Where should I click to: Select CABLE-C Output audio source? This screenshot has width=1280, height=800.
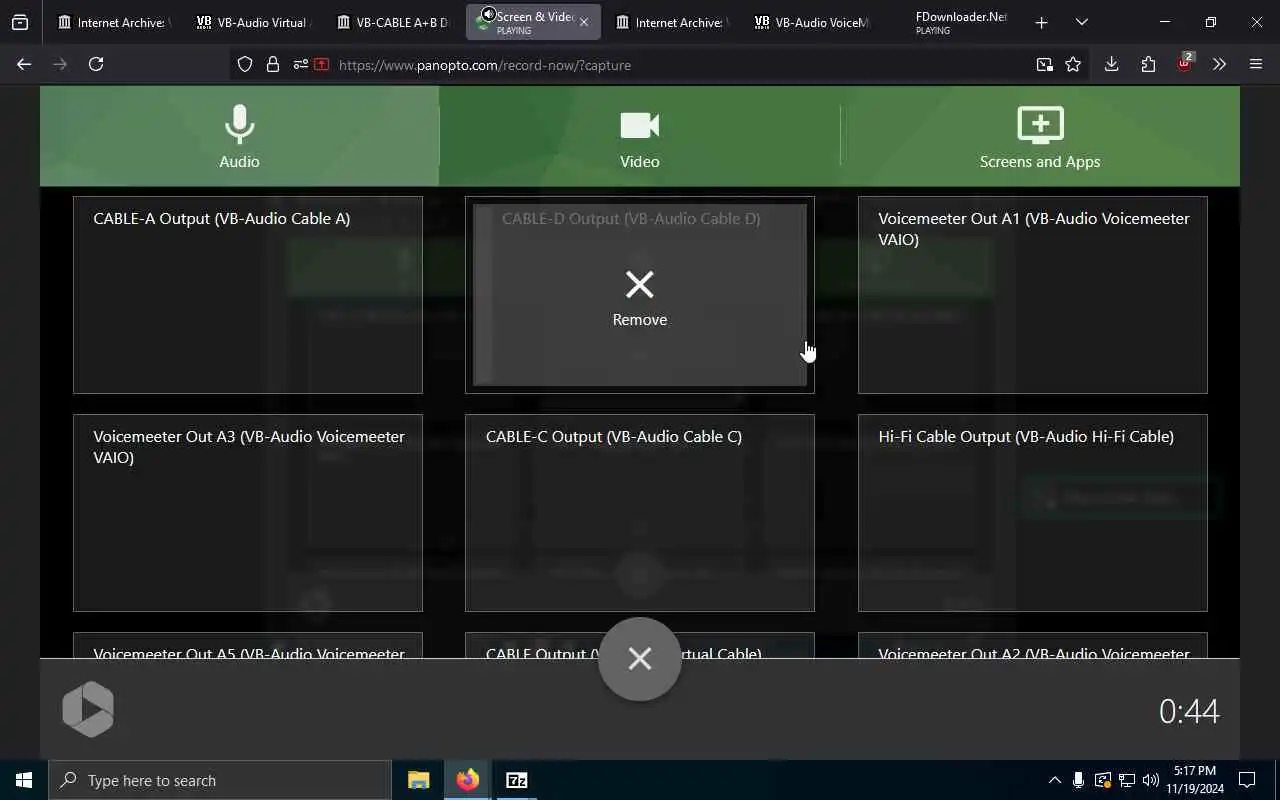[x=640, y=513]
